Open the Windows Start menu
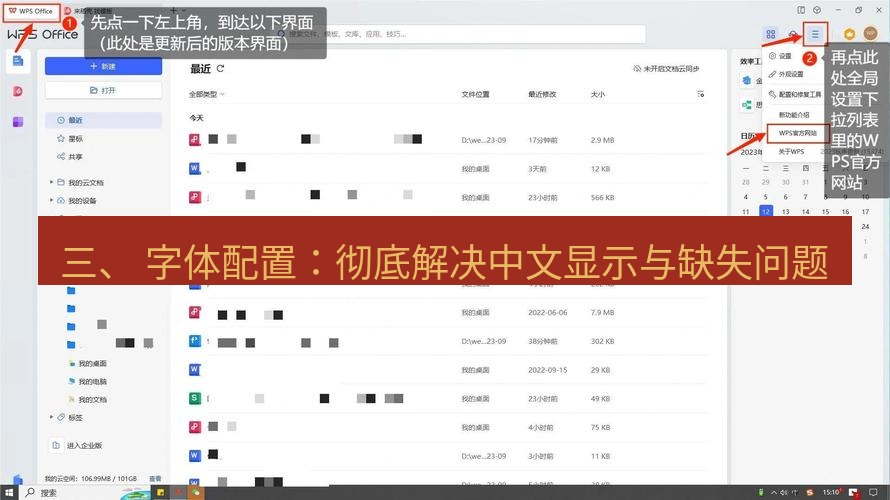 click(9, 493)
